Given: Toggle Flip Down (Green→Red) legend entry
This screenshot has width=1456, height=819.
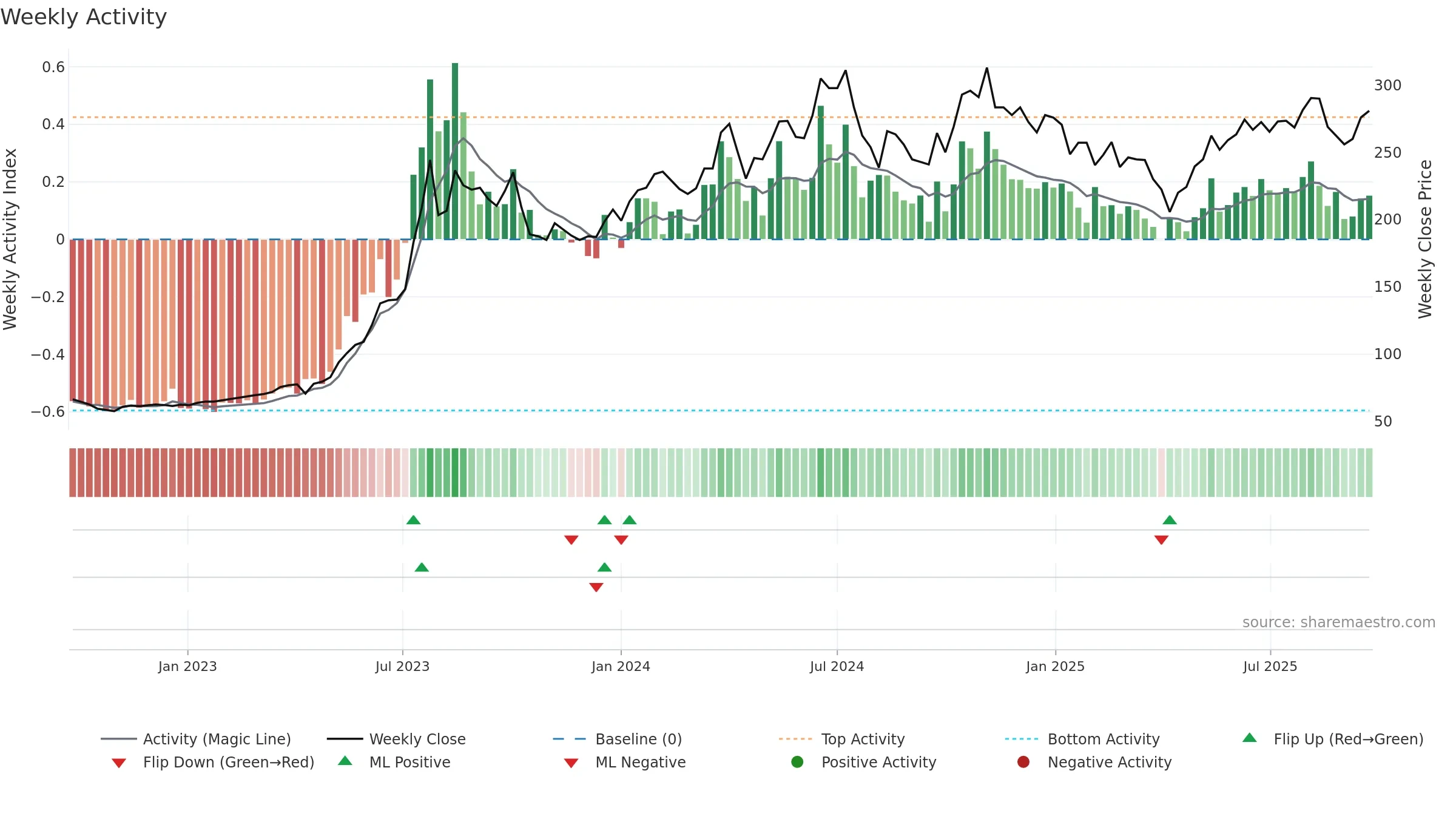Looking at the screenshot, I should 213,762.
